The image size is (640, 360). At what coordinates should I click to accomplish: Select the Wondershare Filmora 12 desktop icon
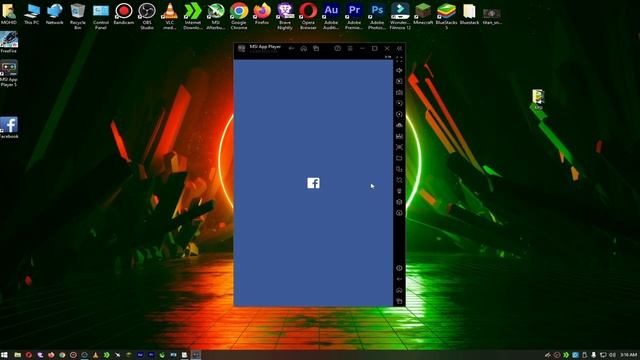pos(400,16)
